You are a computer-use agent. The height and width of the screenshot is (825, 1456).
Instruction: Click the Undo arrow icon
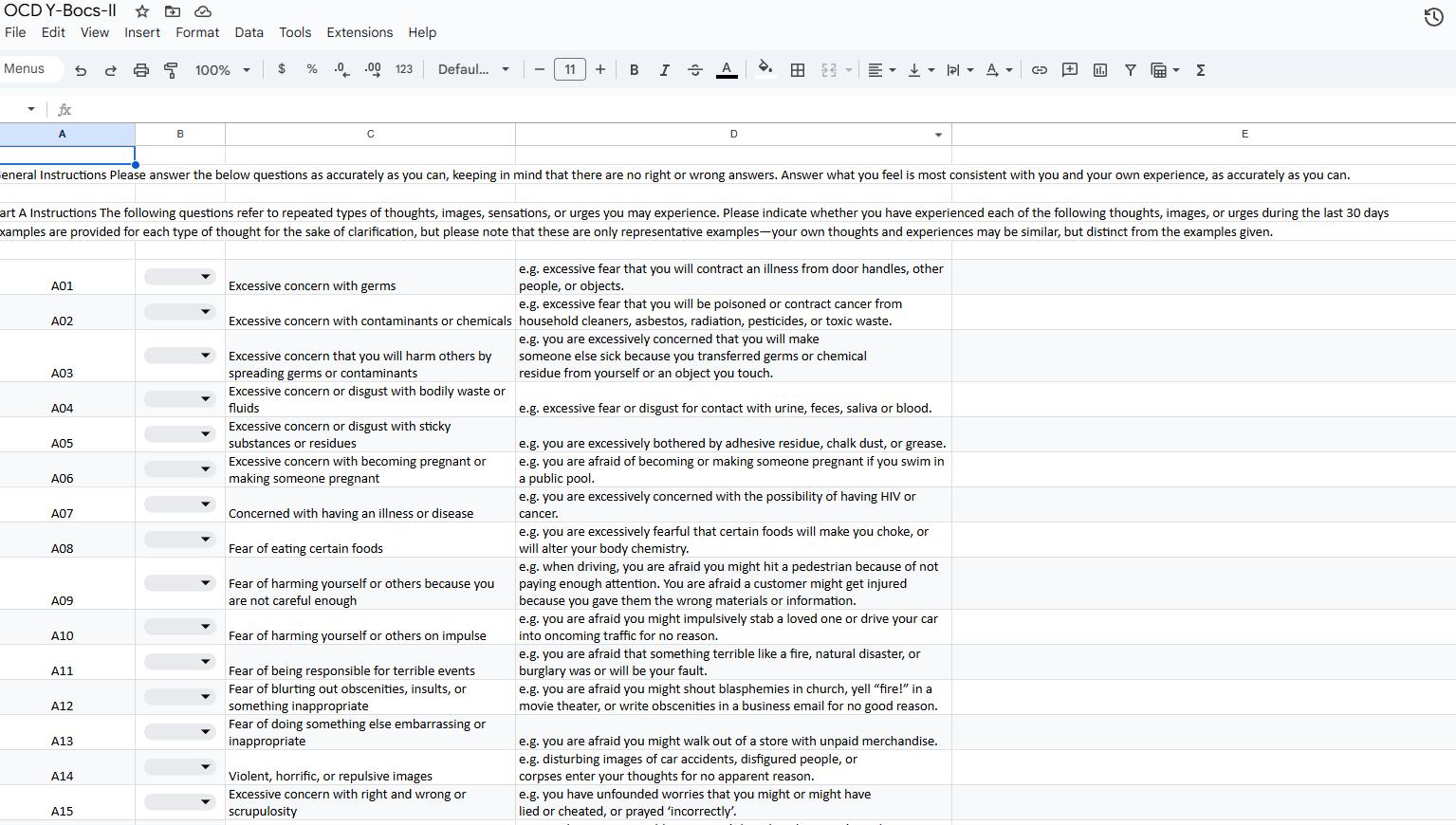pyautogui.click(x=81, y=70)
